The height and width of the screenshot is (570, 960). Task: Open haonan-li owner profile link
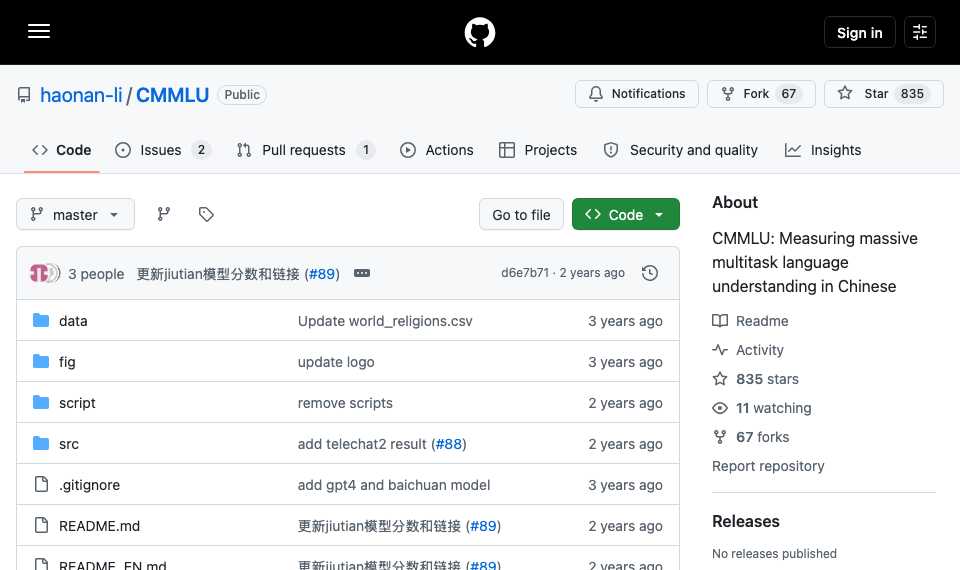[81, 95]
